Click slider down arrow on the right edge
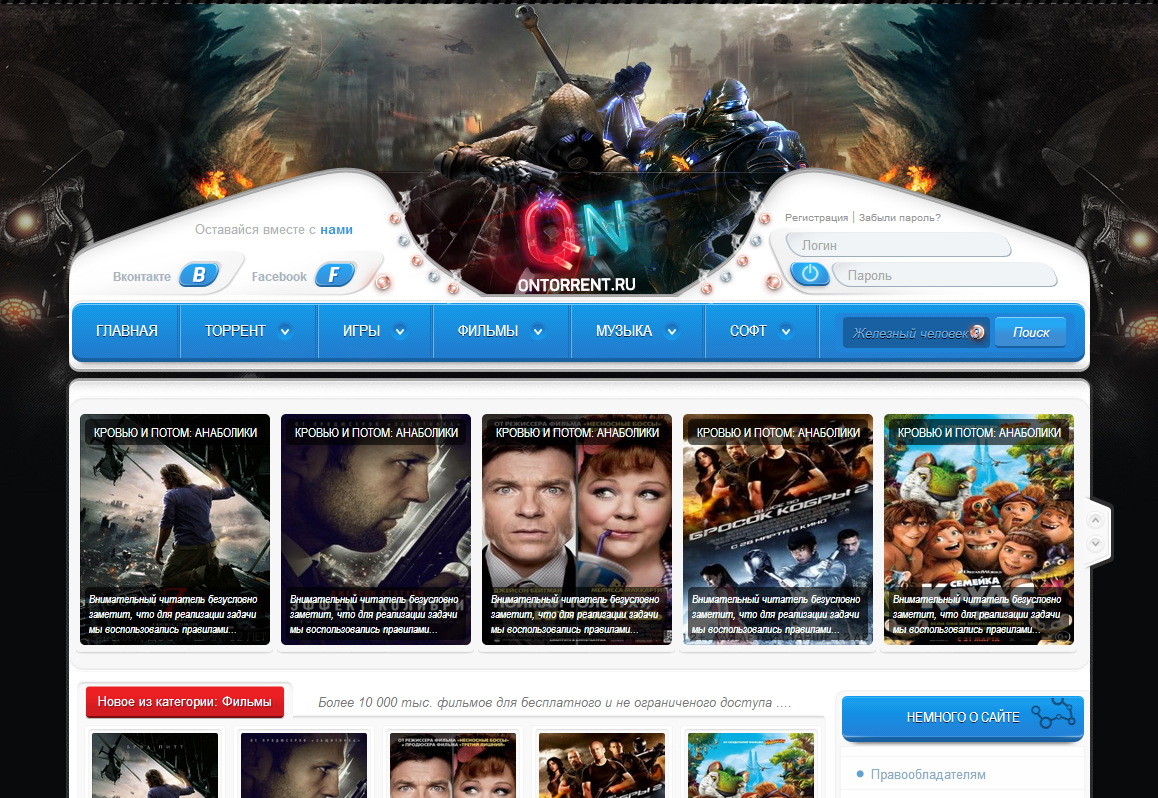The width and height of the screenshot is (1158, 798). click(1095, 543)
